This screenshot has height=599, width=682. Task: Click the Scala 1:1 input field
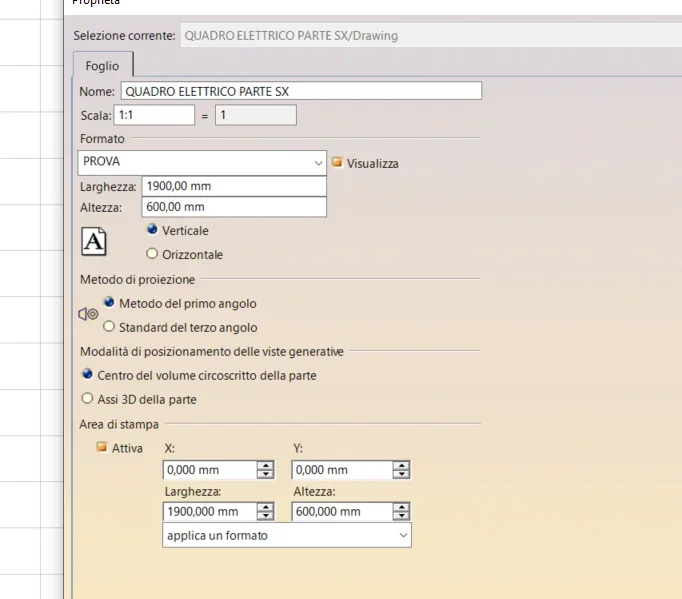coord(154,115)
